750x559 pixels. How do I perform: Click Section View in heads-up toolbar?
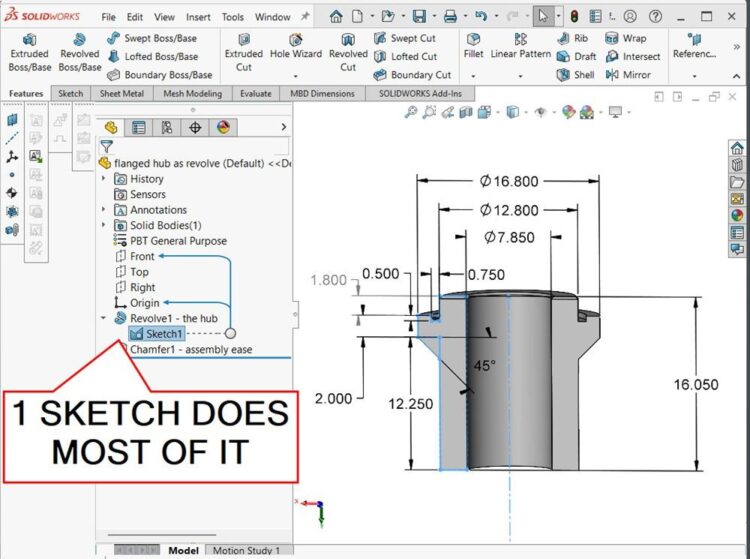pyautogui.click(x=466, y=112)
